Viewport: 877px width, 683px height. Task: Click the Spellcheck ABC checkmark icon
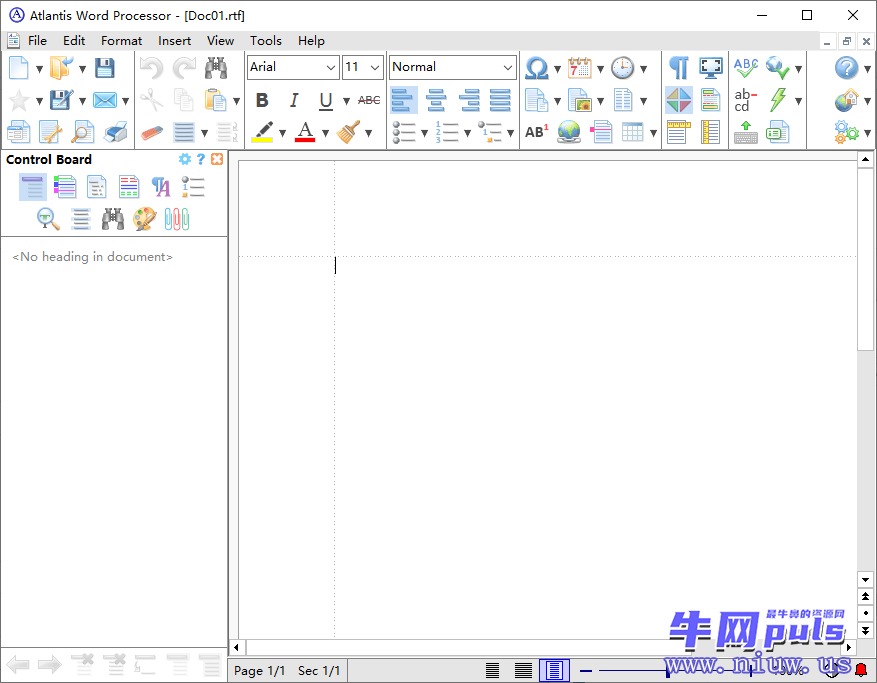[x=746, y=68]
